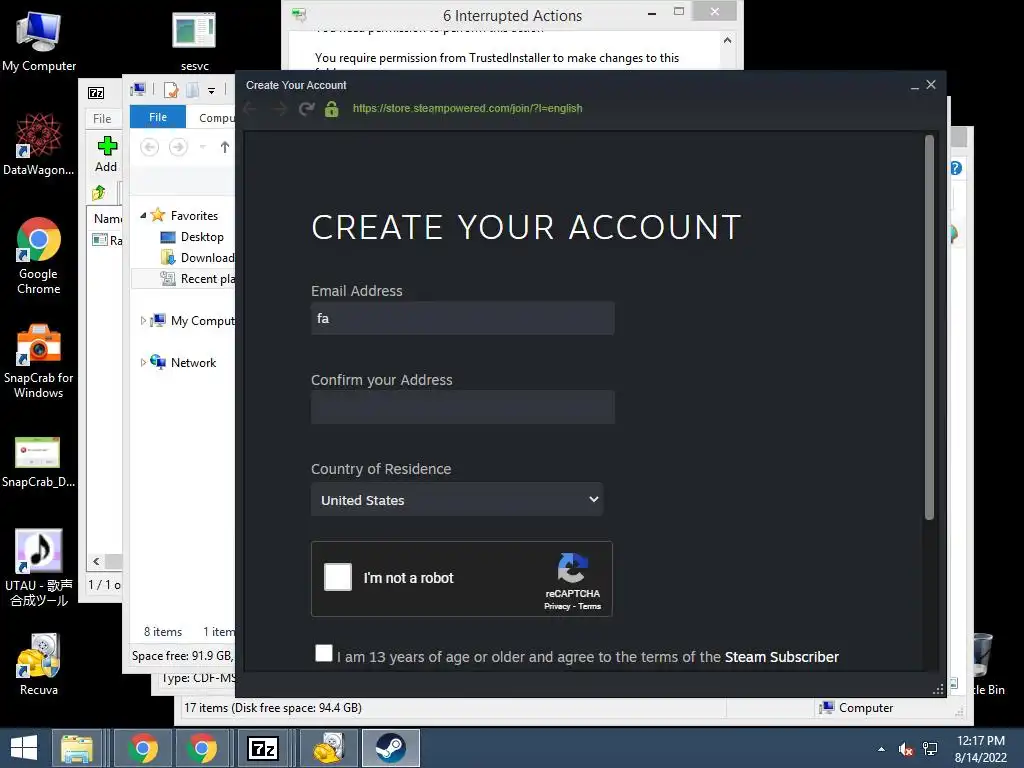
Task: Switch to 7-Zip taskbar button
Action: pyautogui.click(x=263, y=748)
